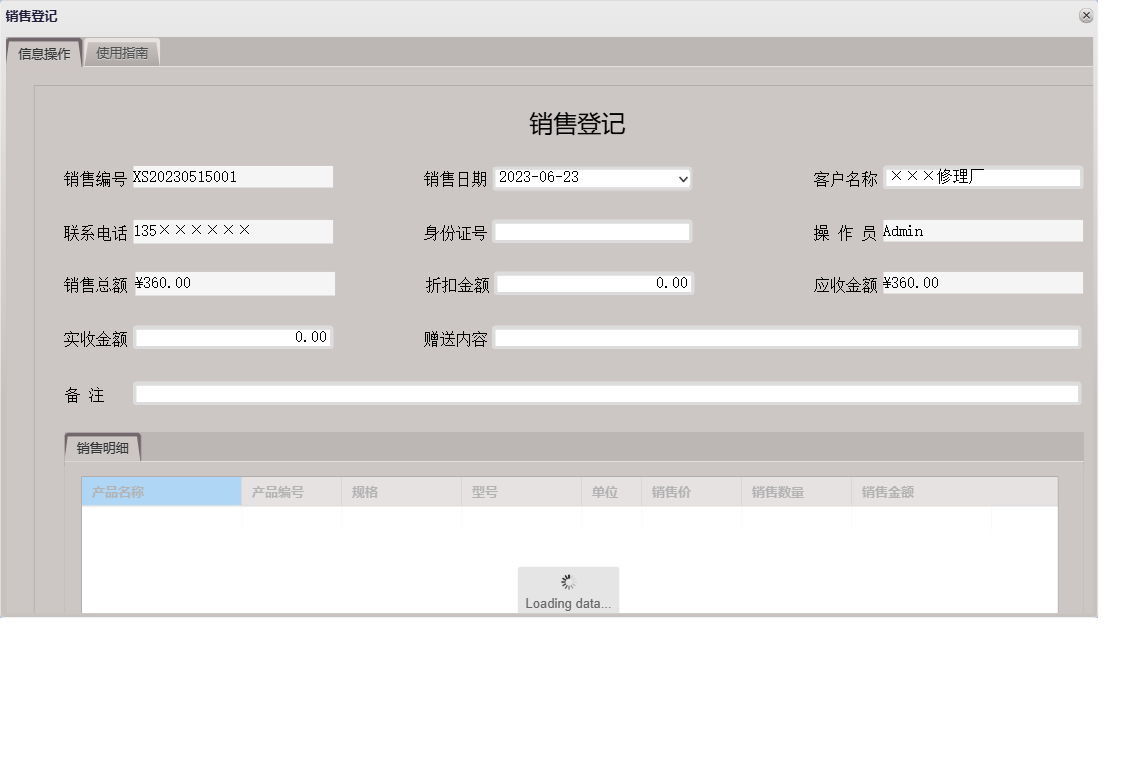The height and width of the screenshot is (762, 1134).
Task: Click the 客户名称 field showing ×××修理厂
Action: pyautogui.click(x=982, y=177)
